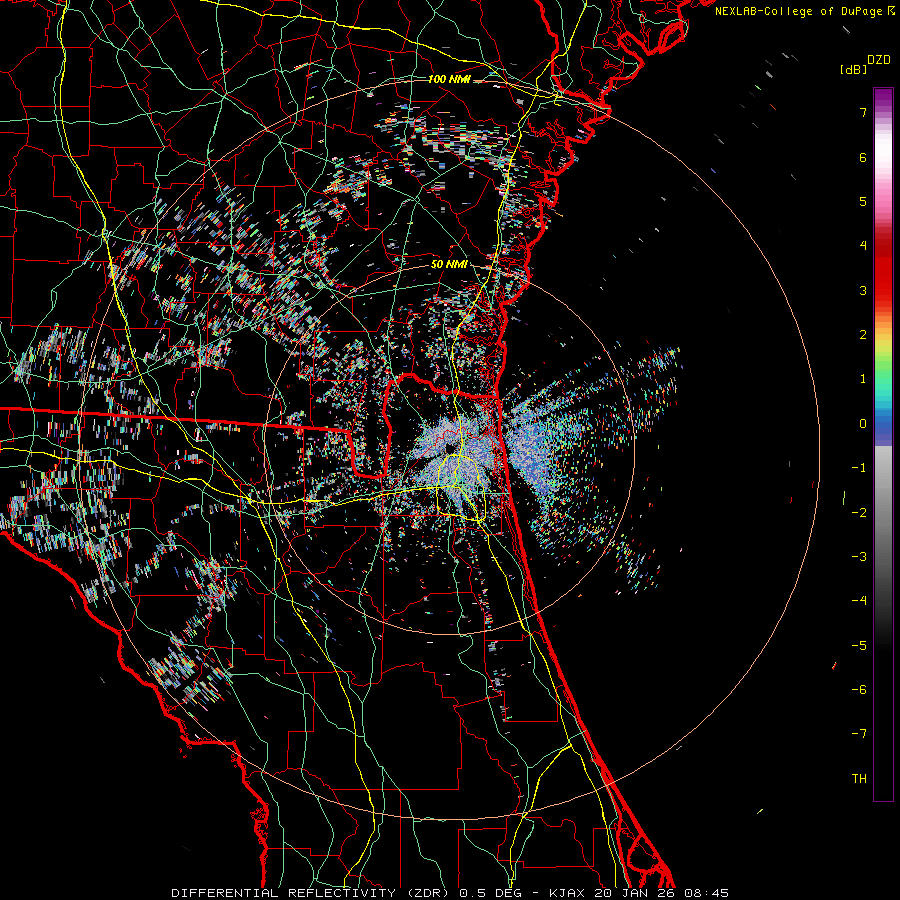Click the [dB] unit label
This screenshot has height=900, width=900.
[x=853, y=69]
